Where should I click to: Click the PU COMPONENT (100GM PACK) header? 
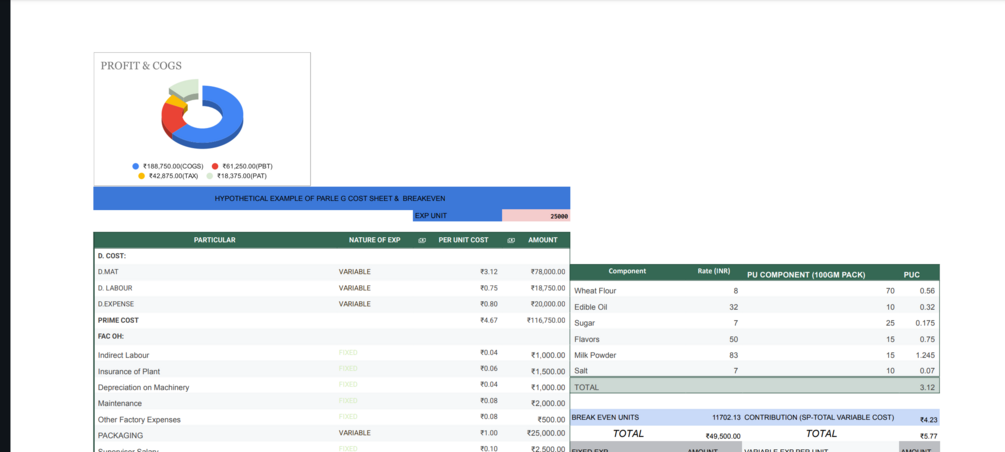(806, 275)
